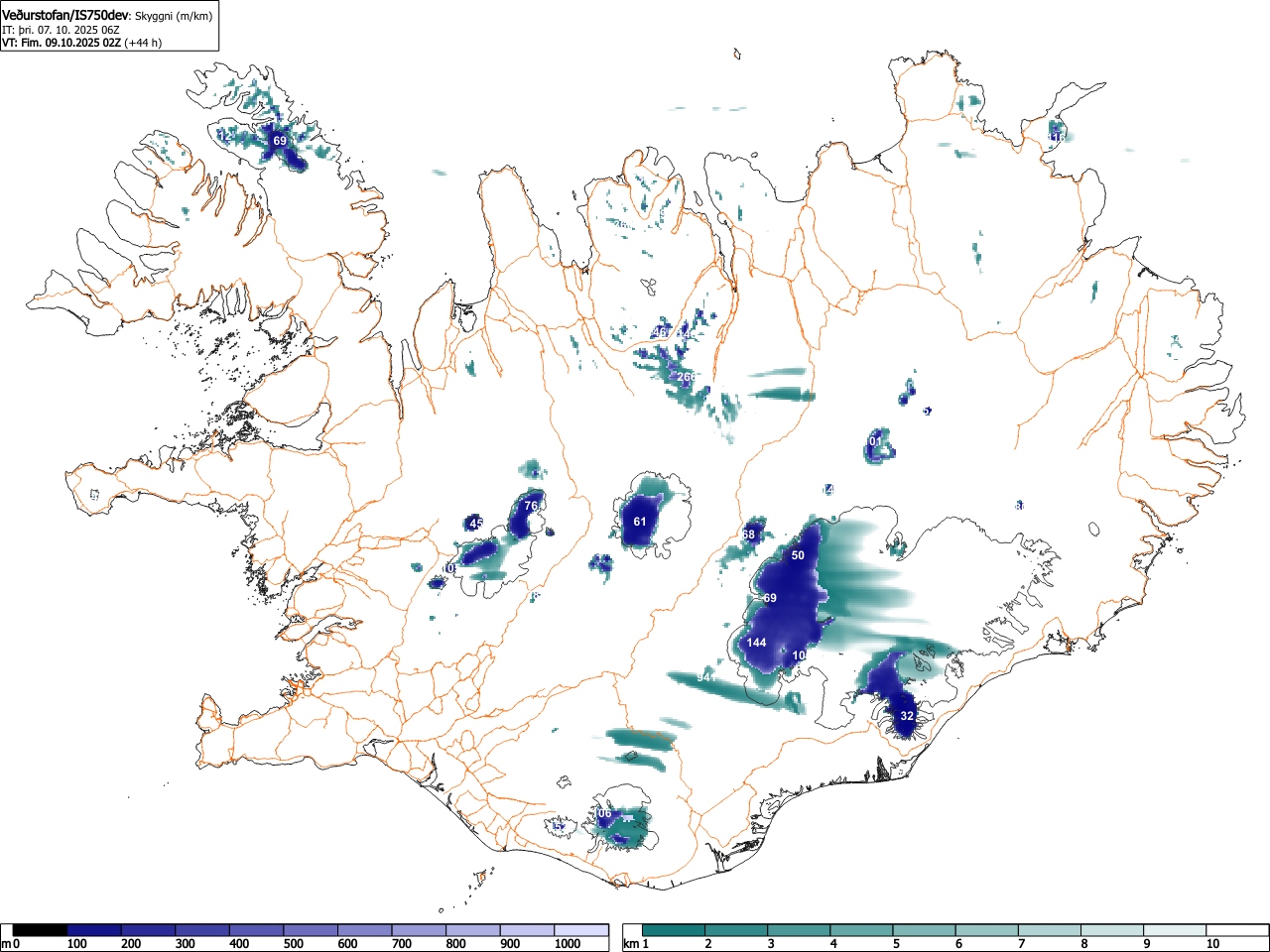Select the 900–1000 m pale blue swatch

coord(527,930)
